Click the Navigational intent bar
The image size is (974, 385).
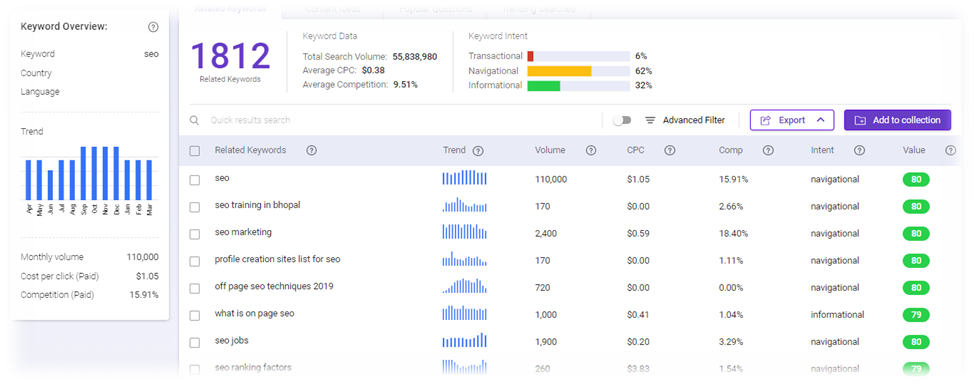[x=578, y=71]
